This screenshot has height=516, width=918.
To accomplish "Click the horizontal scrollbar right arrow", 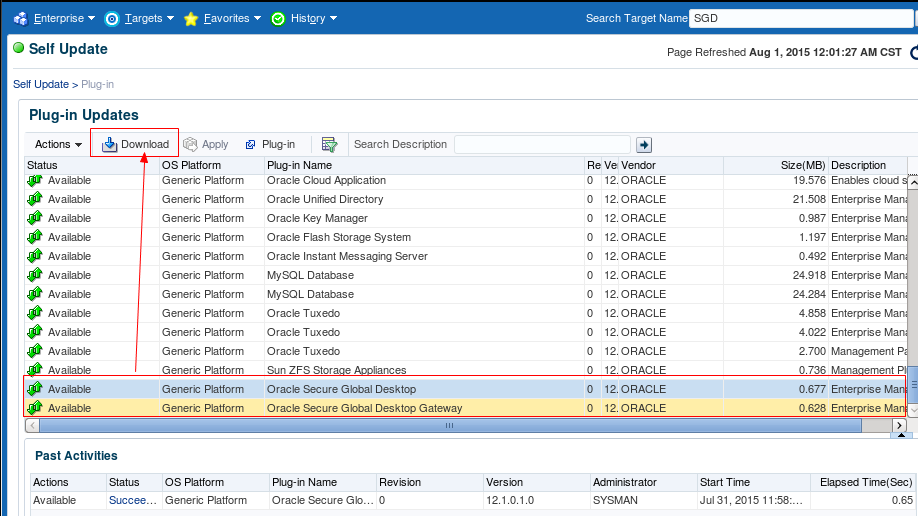I will click(x=899, y=426).
